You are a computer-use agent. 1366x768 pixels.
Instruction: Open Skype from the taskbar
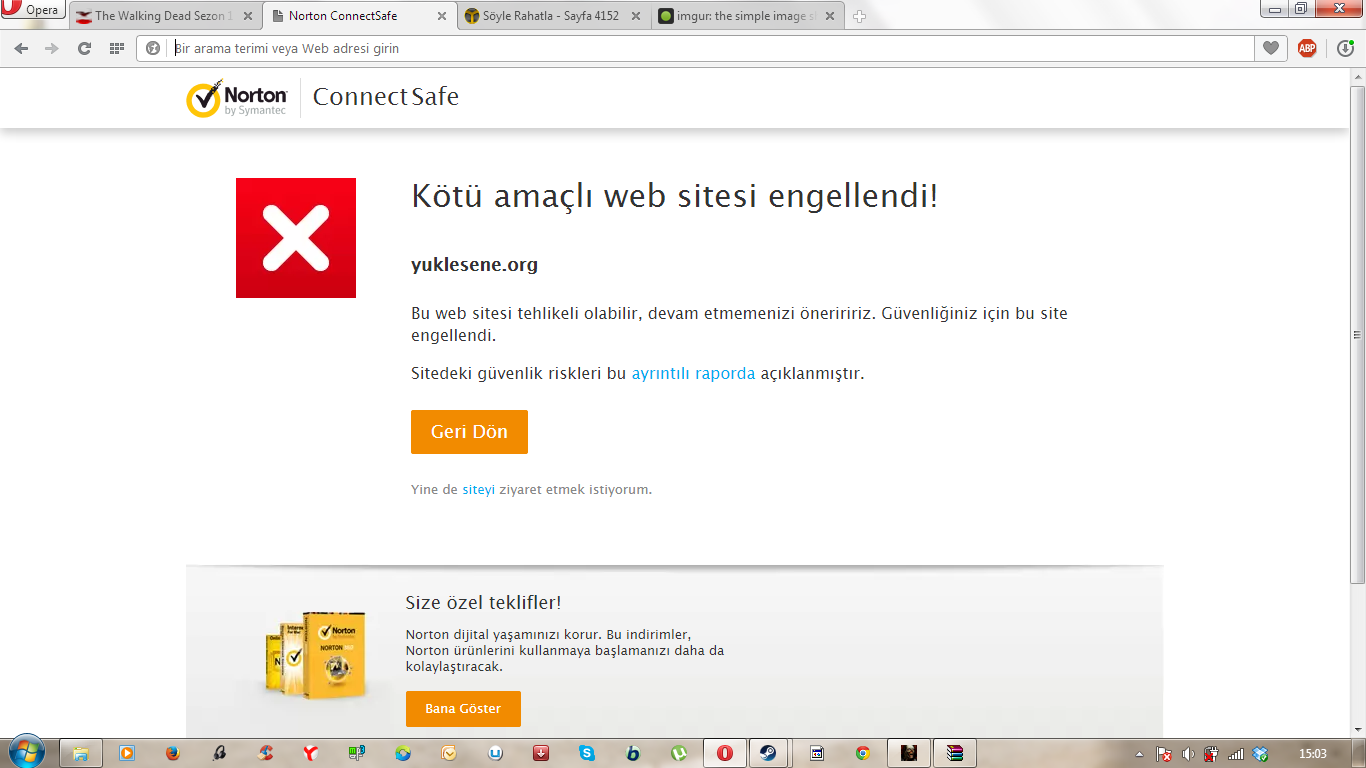pyautogui.click(x=587, y=753)
